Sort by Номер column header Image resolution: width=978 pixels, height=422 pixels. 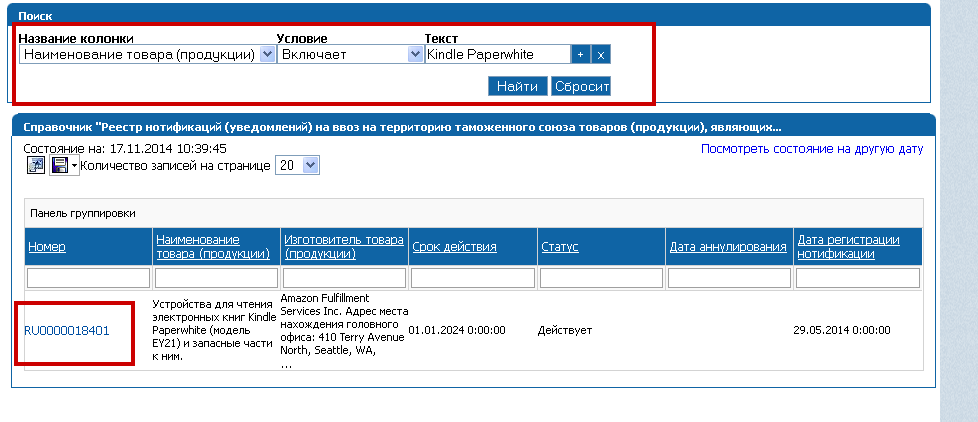tap(47, 247)
